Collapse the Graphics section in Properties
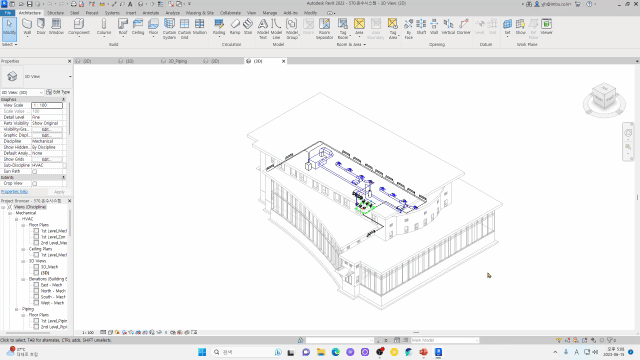Image resolution: width=640 pixels, height=360 pixels. 63,99
